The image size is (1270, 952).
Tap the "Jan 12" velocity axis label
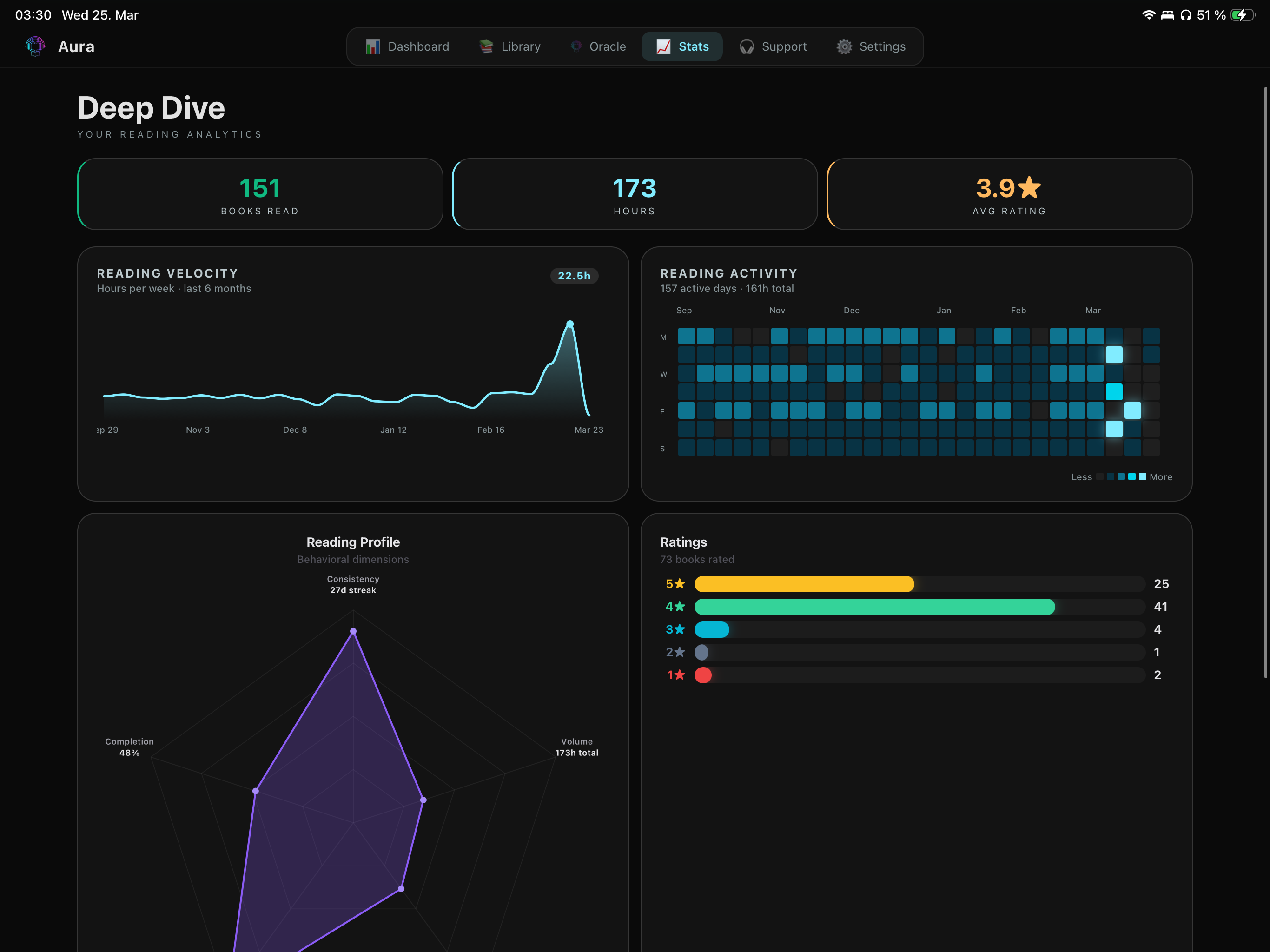pyautogui.click(x=393, y=430)
